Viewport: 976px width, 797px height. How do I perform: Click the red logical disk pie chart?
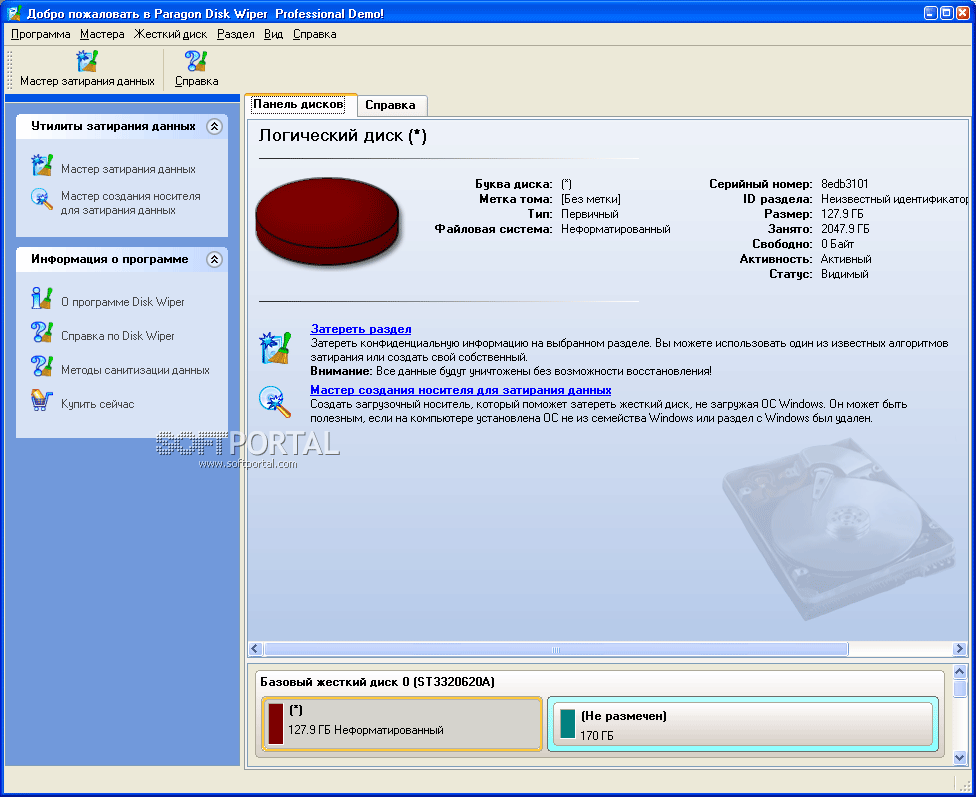click(327, 222)
